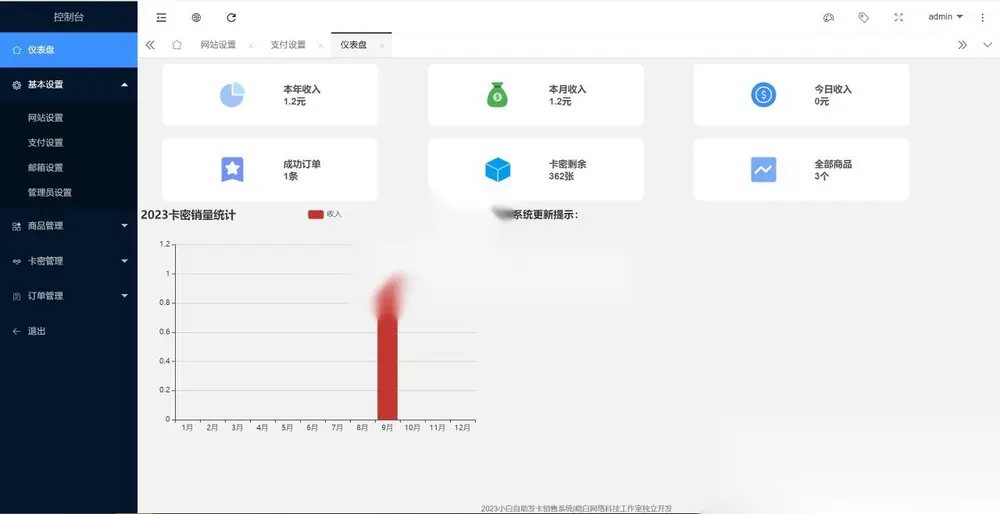Screen dimensions: 1000x514
Task: Click the tag note icon in the top bar
Action: click(864, 18)
